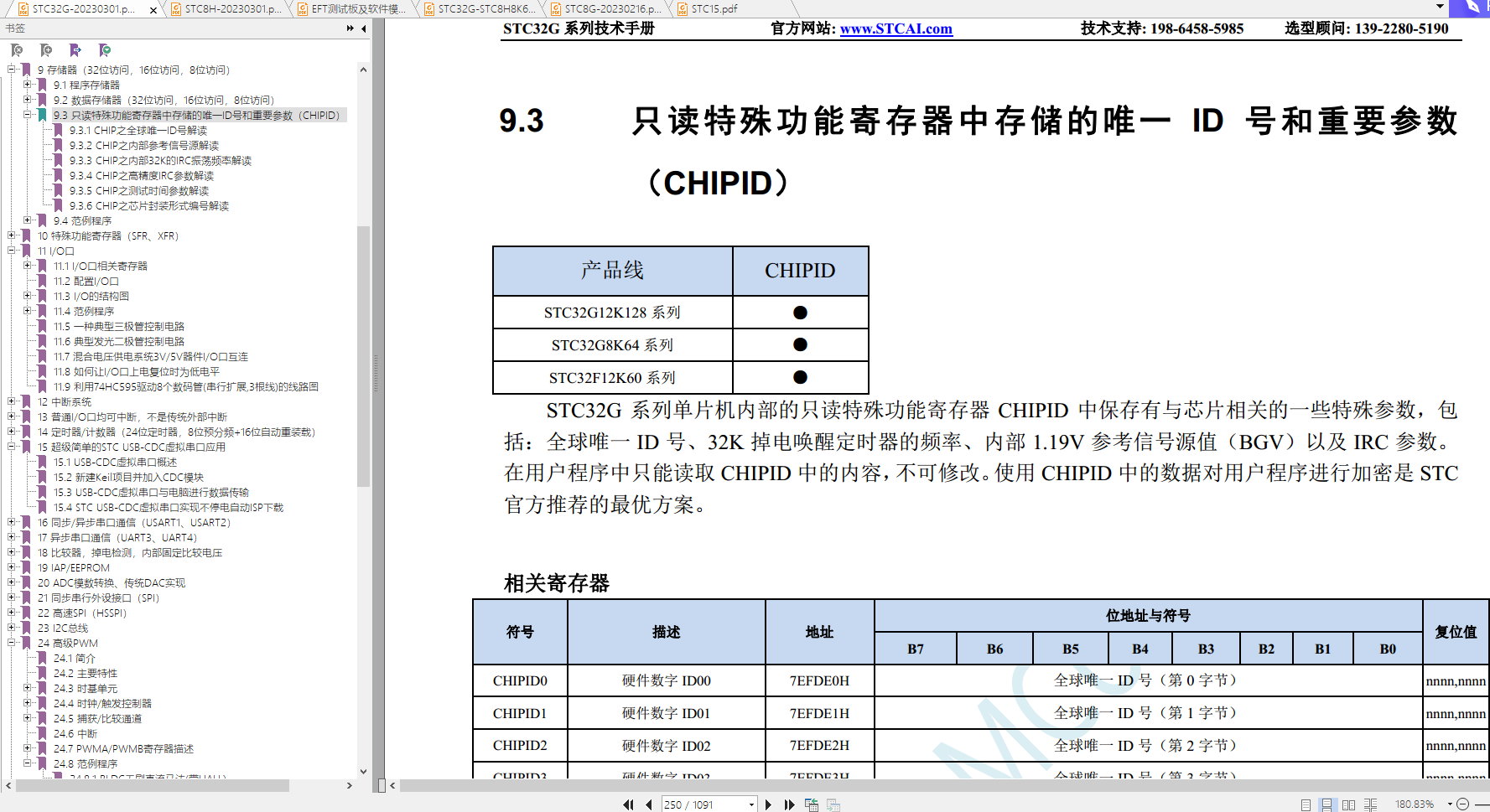Screen dimensions: 1490x812
Task: Collapse chapter 9 存储器 bookmark
Action: click(x=11, y=70)
